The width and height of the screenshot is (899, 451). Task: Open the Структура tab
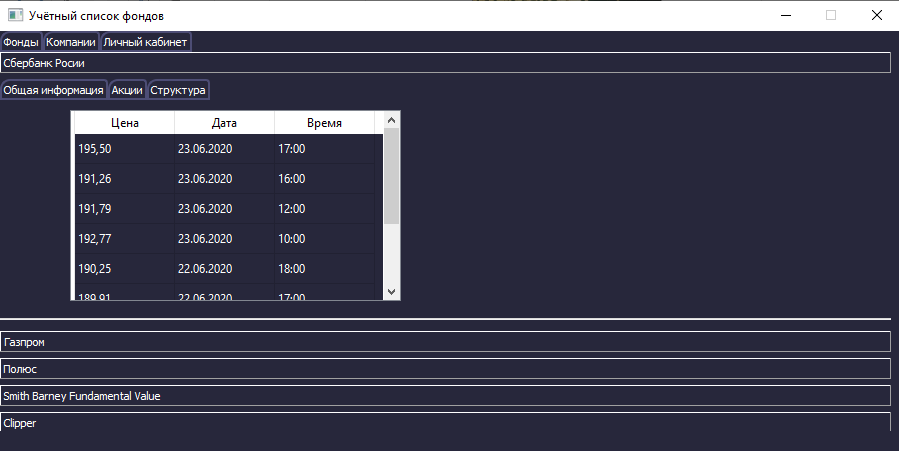(x=178, y=90)
